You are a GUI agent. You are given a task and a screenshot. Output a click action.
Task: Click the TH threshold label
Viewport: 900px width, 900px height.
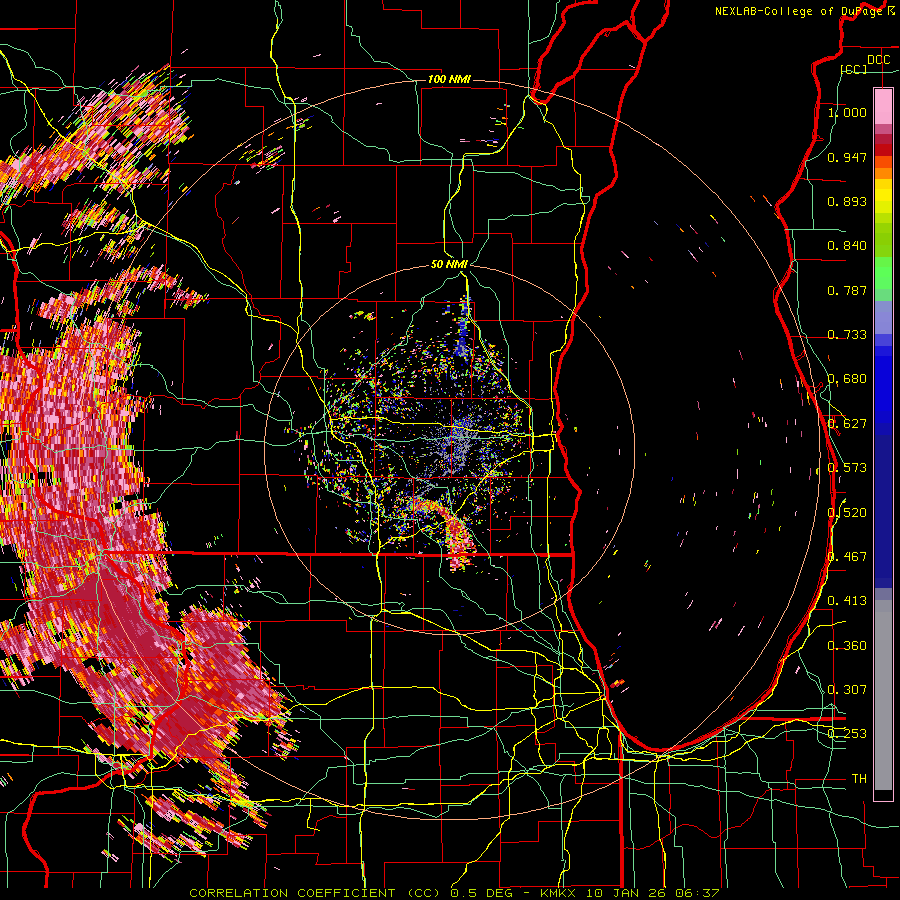[859, 778]
